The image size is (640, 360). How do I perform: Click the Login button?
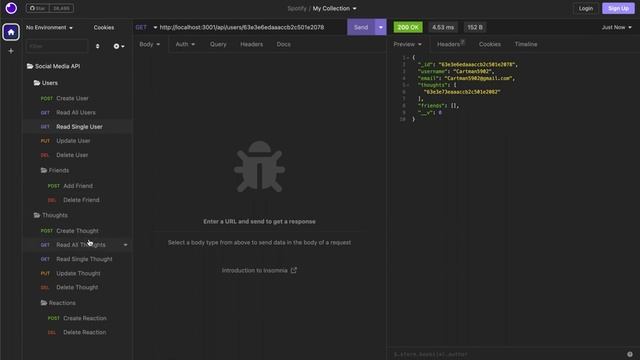(x=585, y=8)
